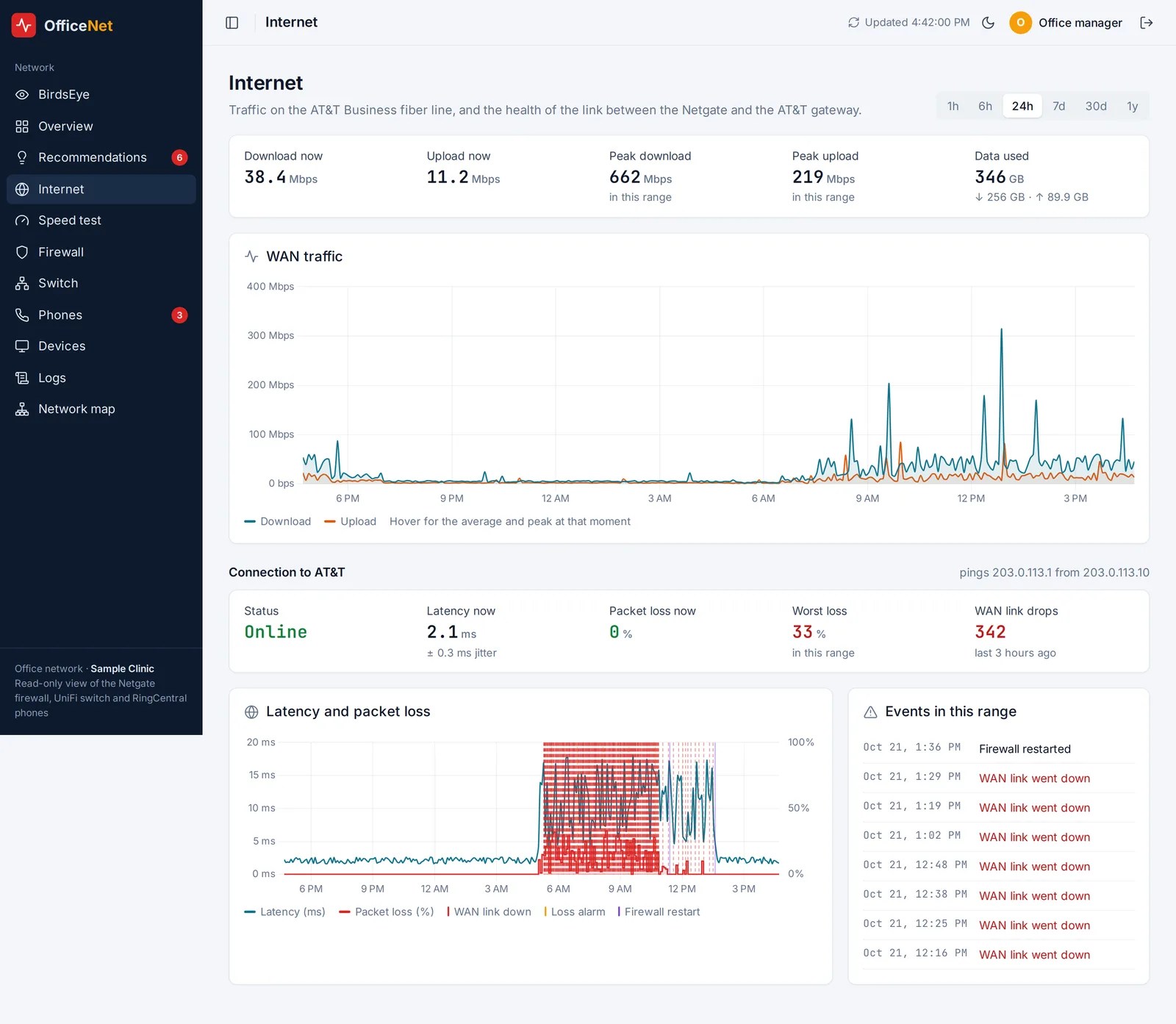Select the 7d time range
This screenshot has height=1024, width=1176.
pos(1058,106)
